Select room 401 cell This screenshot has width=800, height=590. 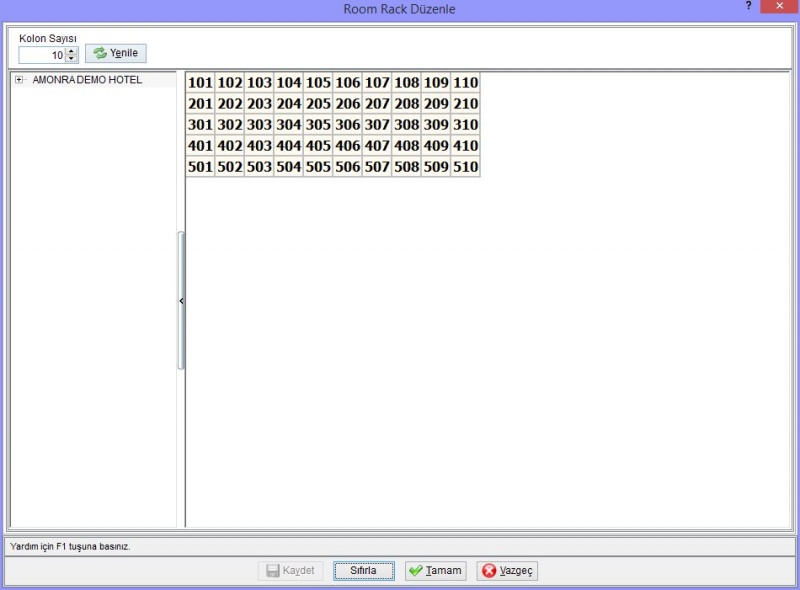click(x=200, y=145)
